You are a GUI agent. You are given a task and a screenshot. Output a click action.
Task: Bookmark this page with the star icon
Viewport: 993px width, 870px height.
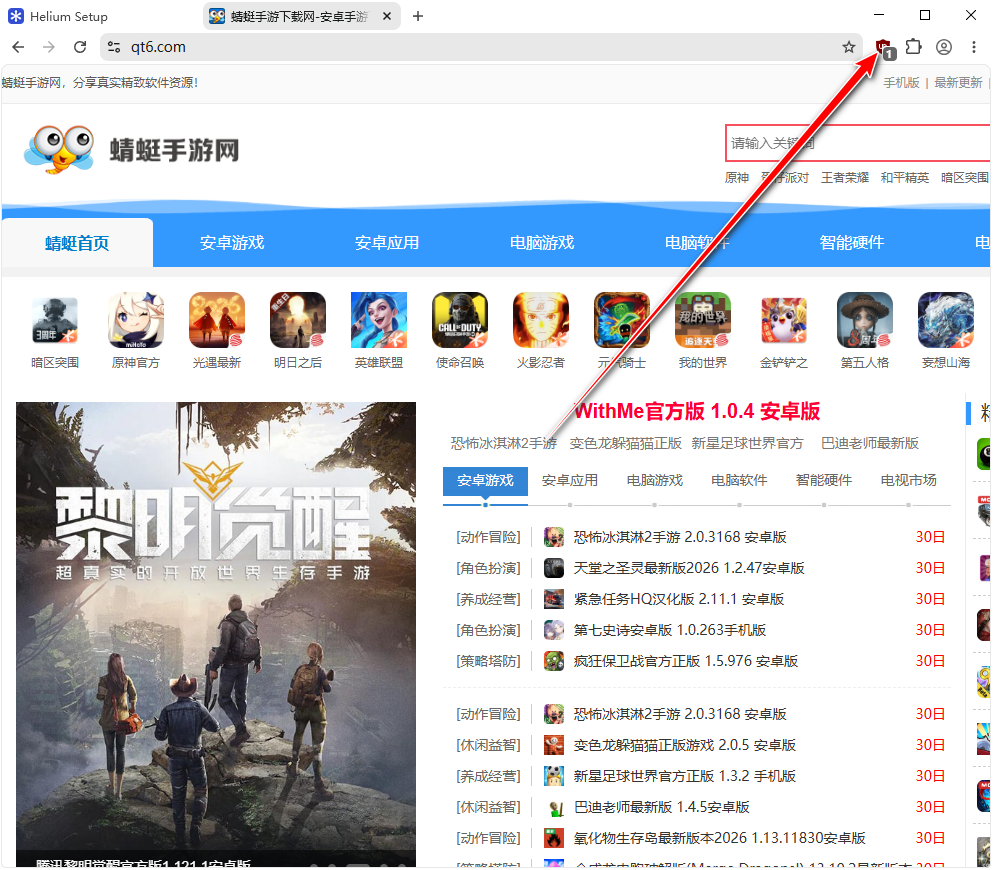pyautogui.click(x=849, y=47)
